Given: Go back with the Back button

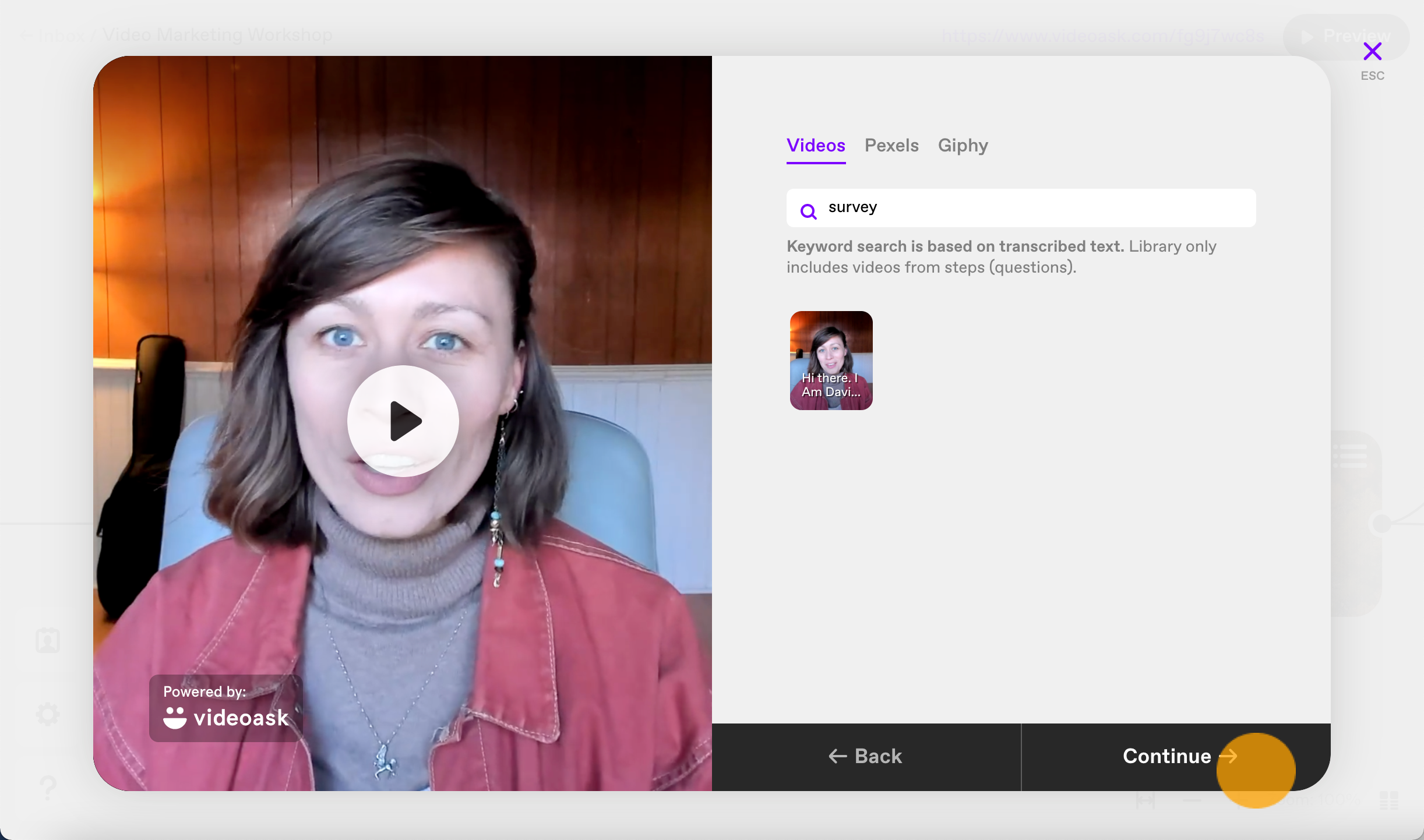Looking at the screenshot, I should coord(866,757).
